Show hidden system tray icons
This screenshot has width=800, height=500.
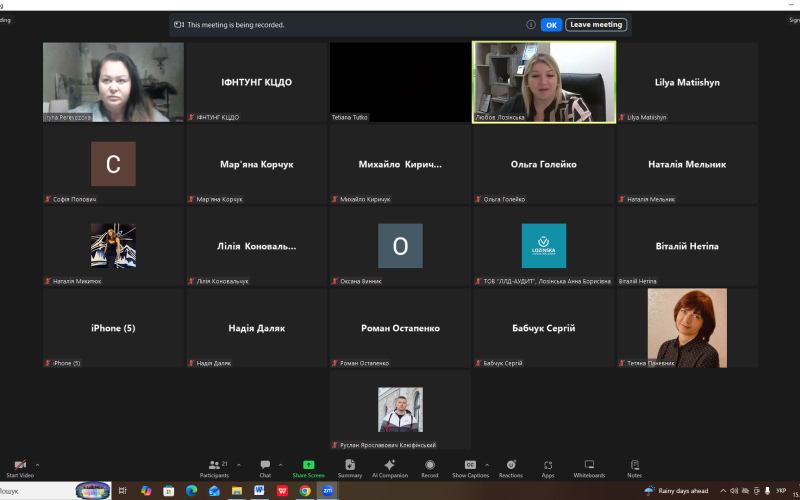[x=723, y=491]
